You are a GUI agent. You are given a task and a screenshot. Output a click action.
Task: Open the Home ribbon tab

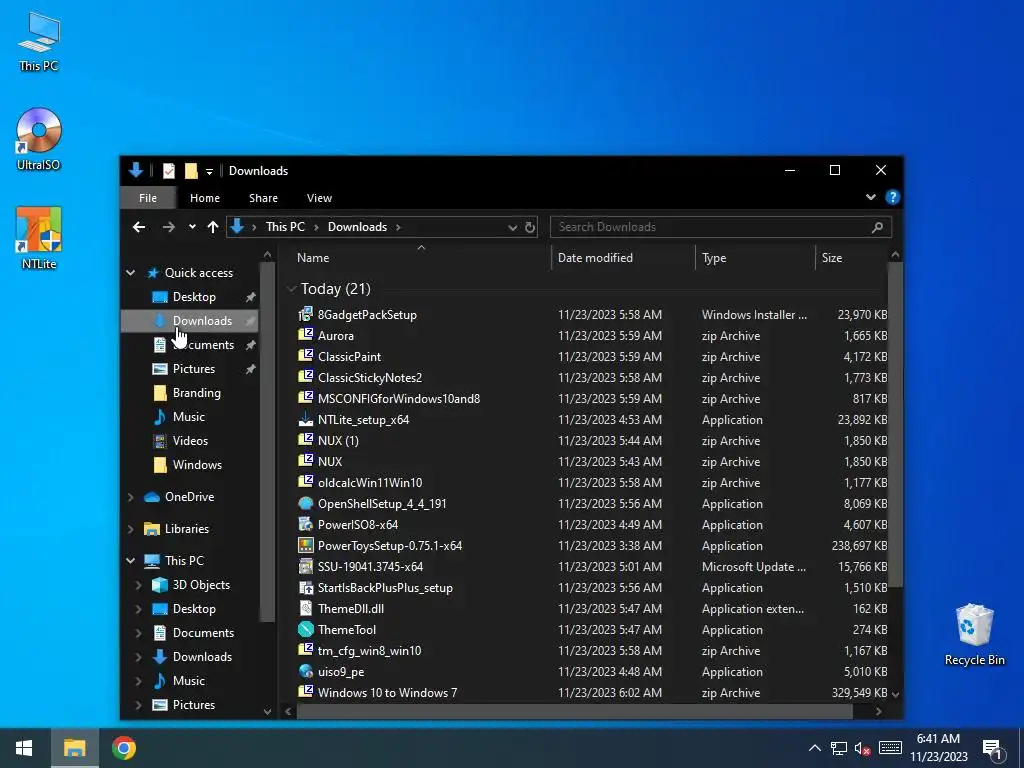click(x=204, y=198)
